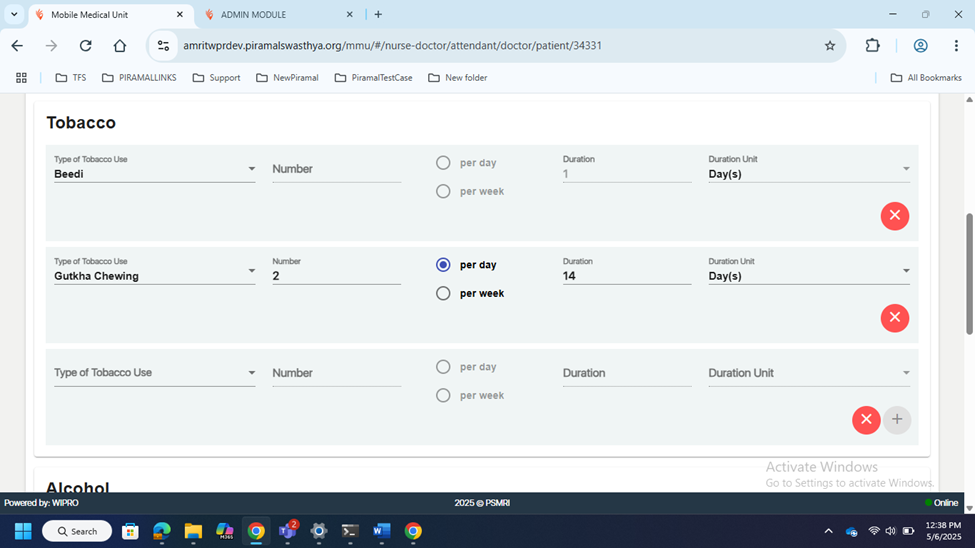975x548 pixels.
Task: Click Number field containing 2
Action: click(x=336, y=271)
